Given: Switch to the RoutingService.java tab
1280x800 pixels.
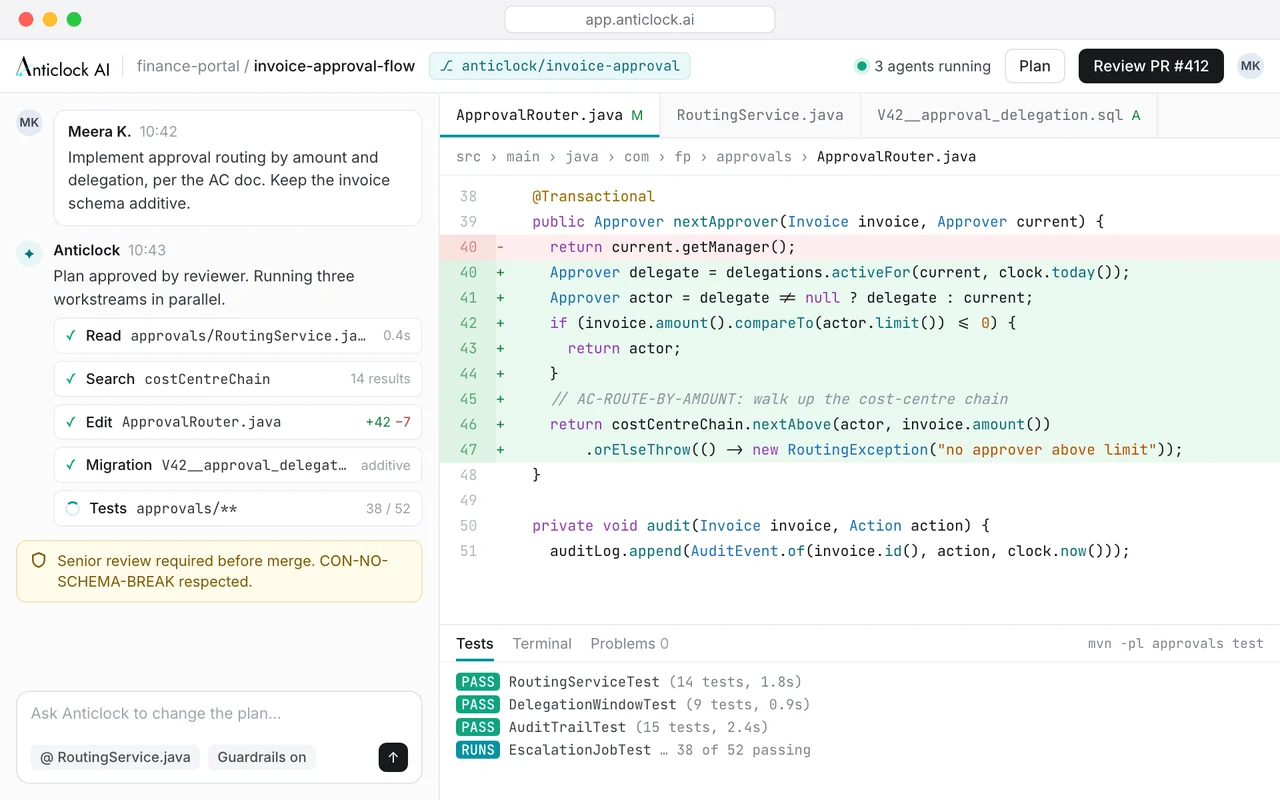Looking at the screenshot, I should [x=760, y=115].
